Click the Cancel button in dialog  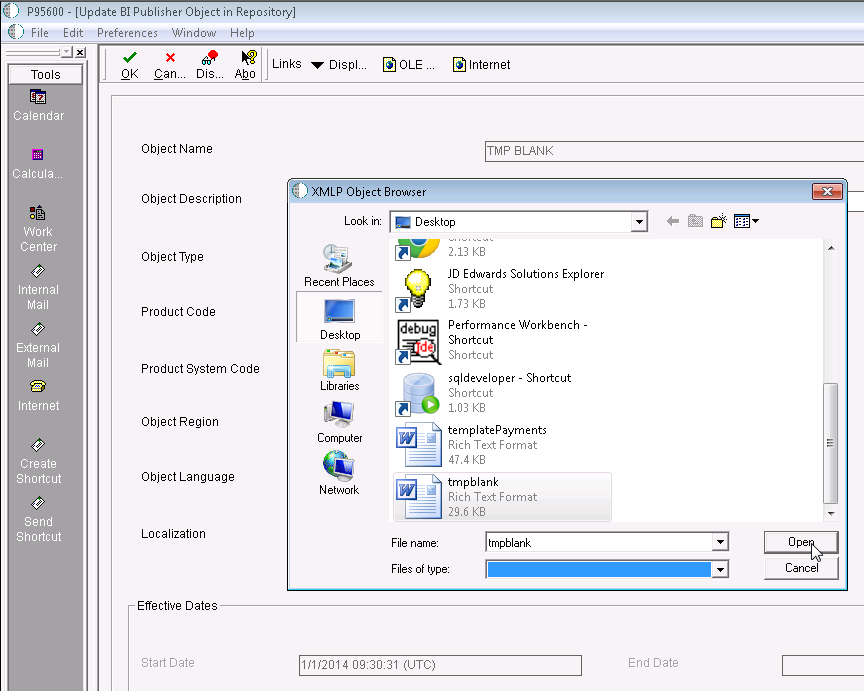801,568
